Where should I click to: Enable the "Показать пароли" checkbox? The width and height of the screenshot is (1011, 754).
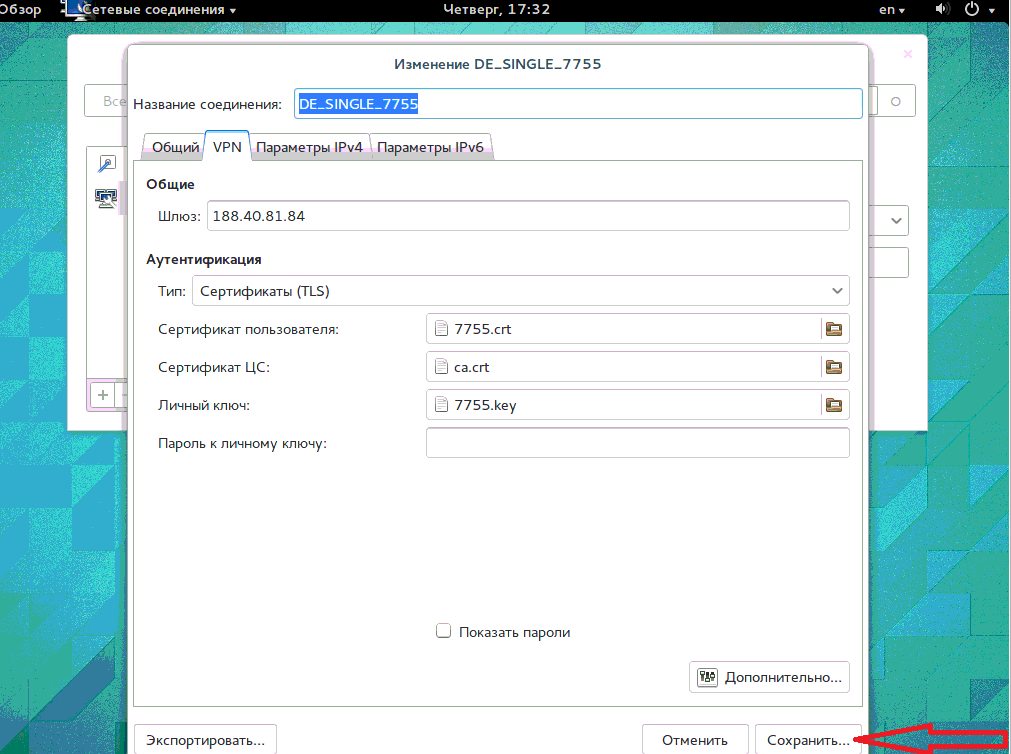pyautogui.click(x=444, y=632)
